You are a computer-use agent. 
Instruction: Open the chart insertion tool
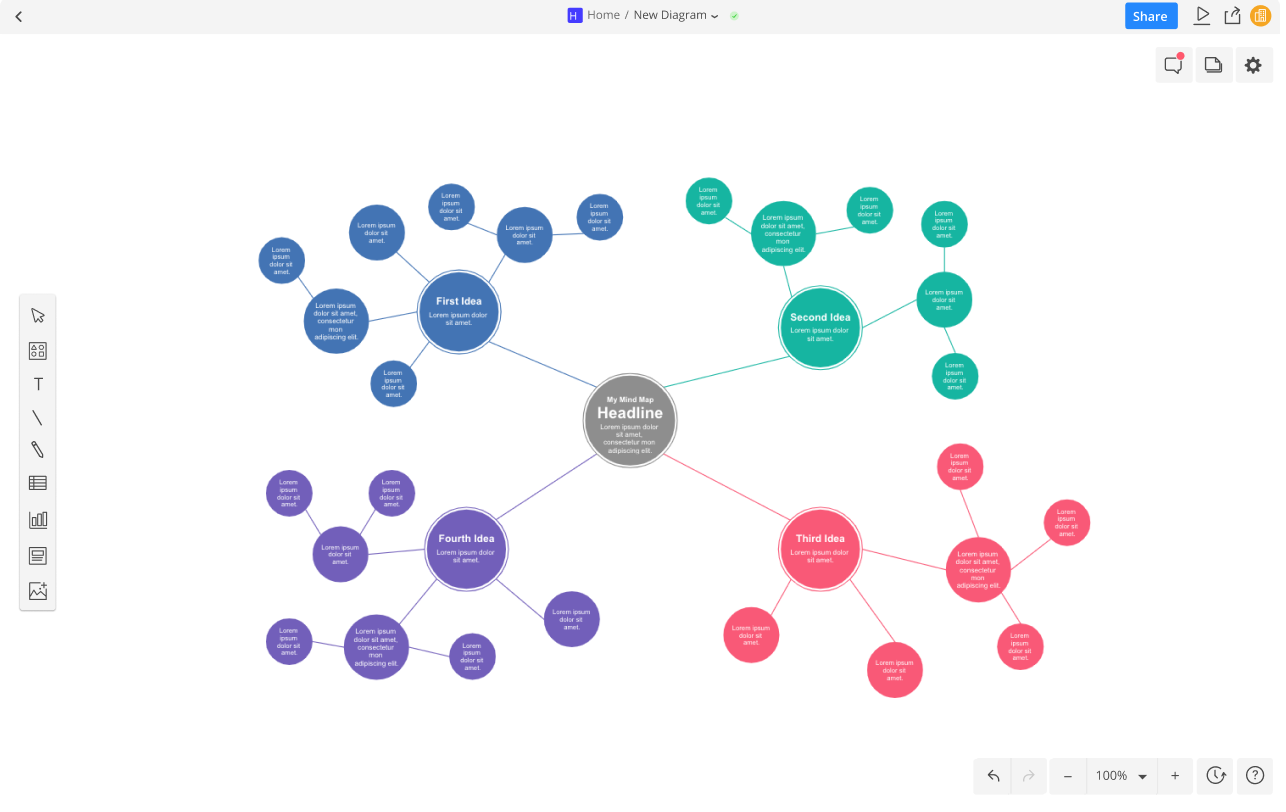pos(37,519)
